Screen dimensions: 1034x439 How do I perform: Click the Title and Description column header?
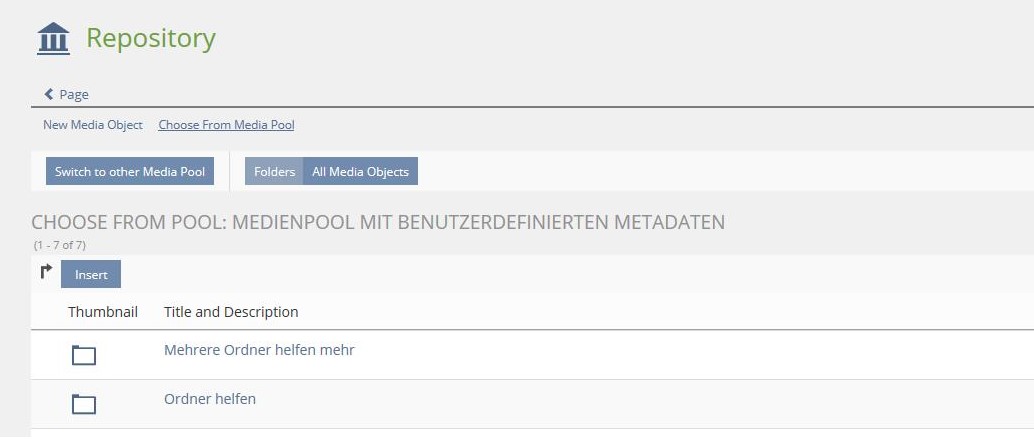(231, 312)
